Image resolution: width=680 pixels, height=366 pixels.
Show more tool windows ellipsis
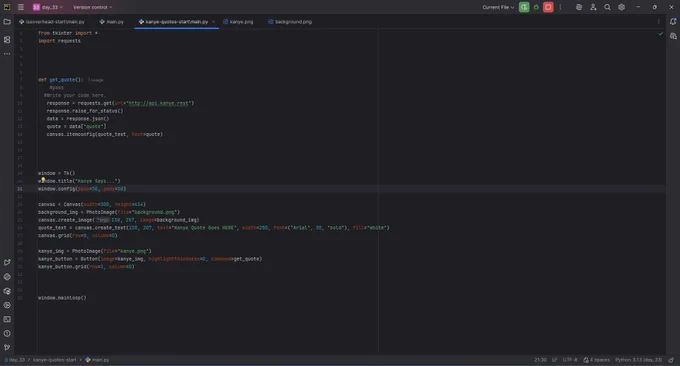click(7, 54)
